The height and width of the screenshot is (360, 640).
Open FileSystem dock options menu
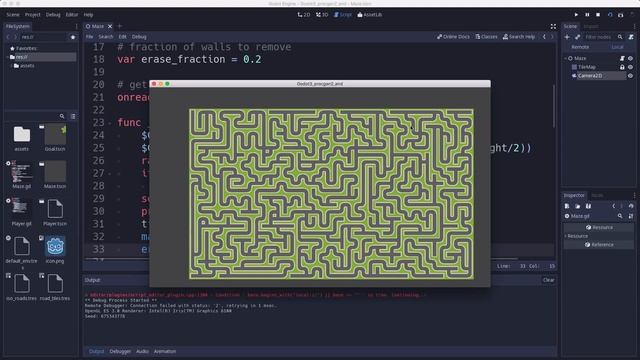76,27
